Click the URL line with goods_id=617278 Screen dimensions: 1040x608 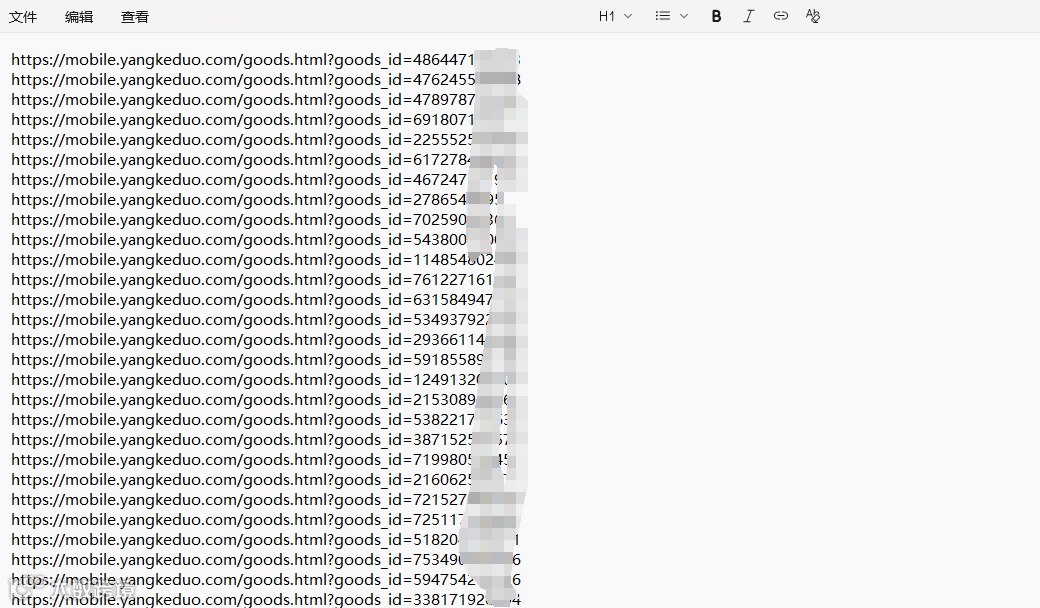coord(266,159)
